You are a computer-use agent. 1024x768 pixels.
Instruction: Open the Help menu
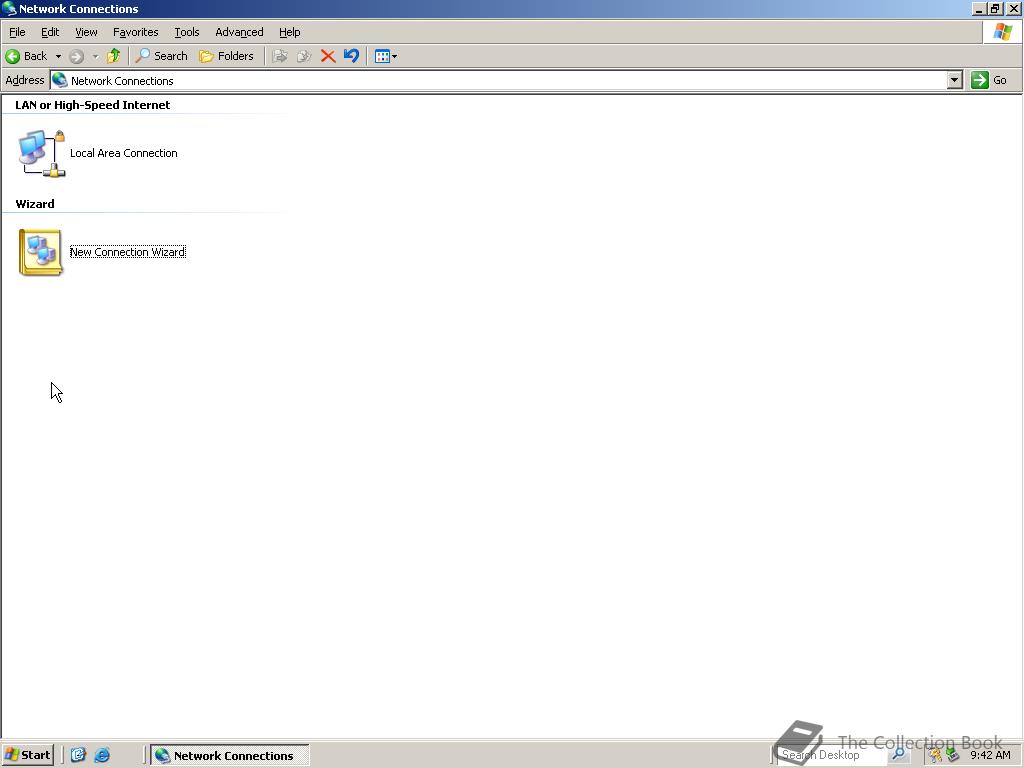coord(289,32)
